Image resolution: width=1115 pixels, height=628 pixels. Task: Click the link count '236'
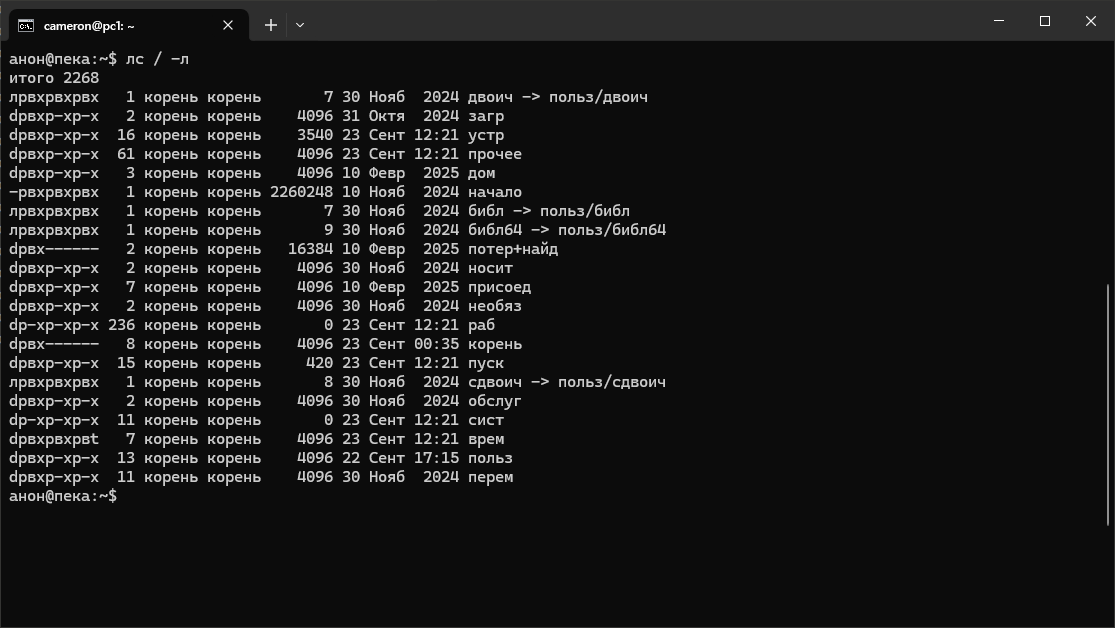(x=122, y=325)
